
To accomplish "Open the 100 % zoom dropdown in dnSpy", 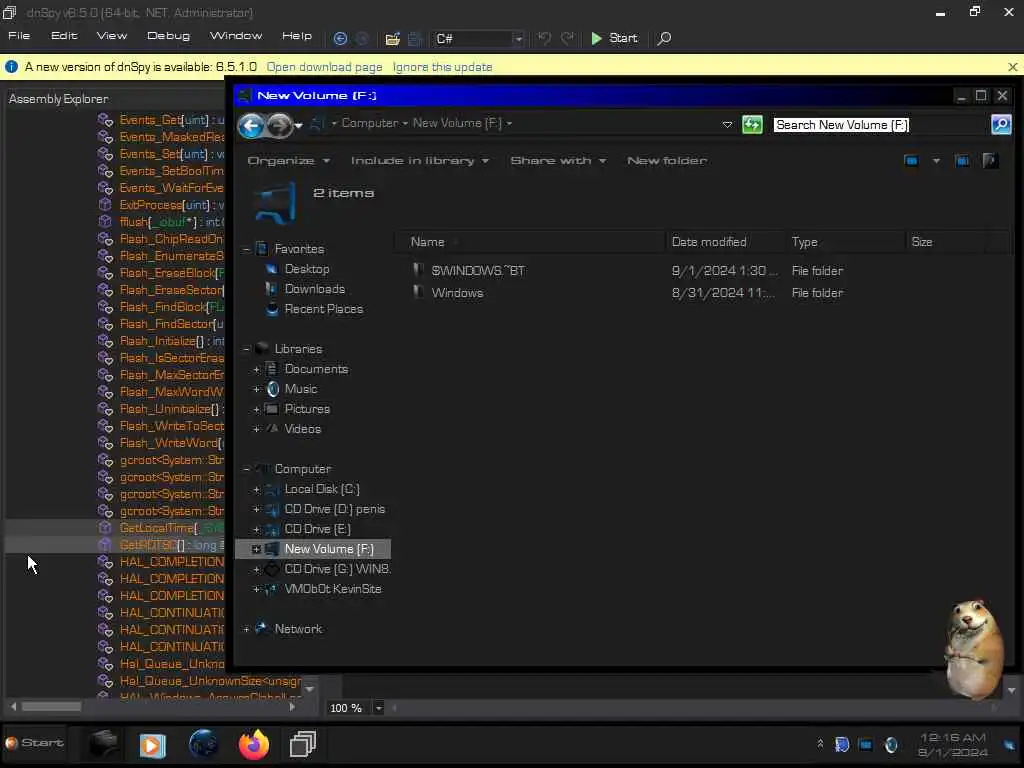I will pos(378,708).
